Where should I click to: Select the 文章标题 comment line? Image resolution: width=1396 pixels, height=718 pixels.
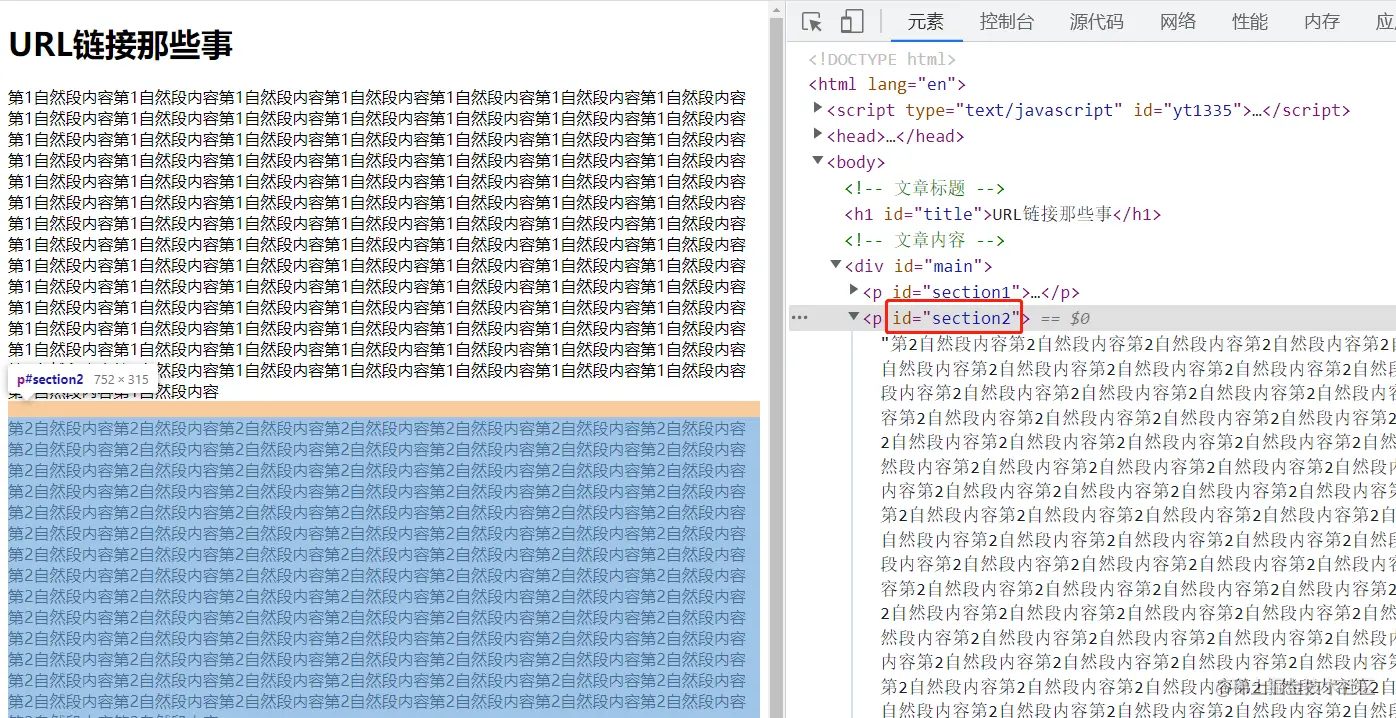click(924, 188)
